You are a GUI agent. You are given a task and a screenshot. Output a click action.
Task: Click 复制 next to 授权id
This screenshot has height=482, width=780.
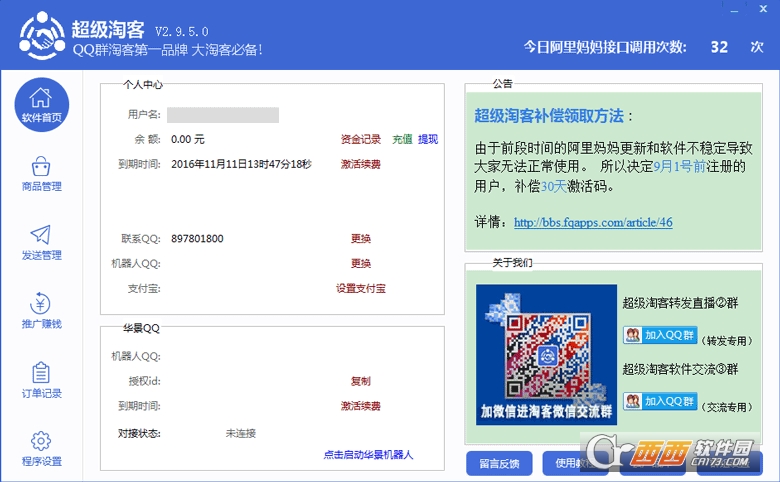(x=361, y=381)
